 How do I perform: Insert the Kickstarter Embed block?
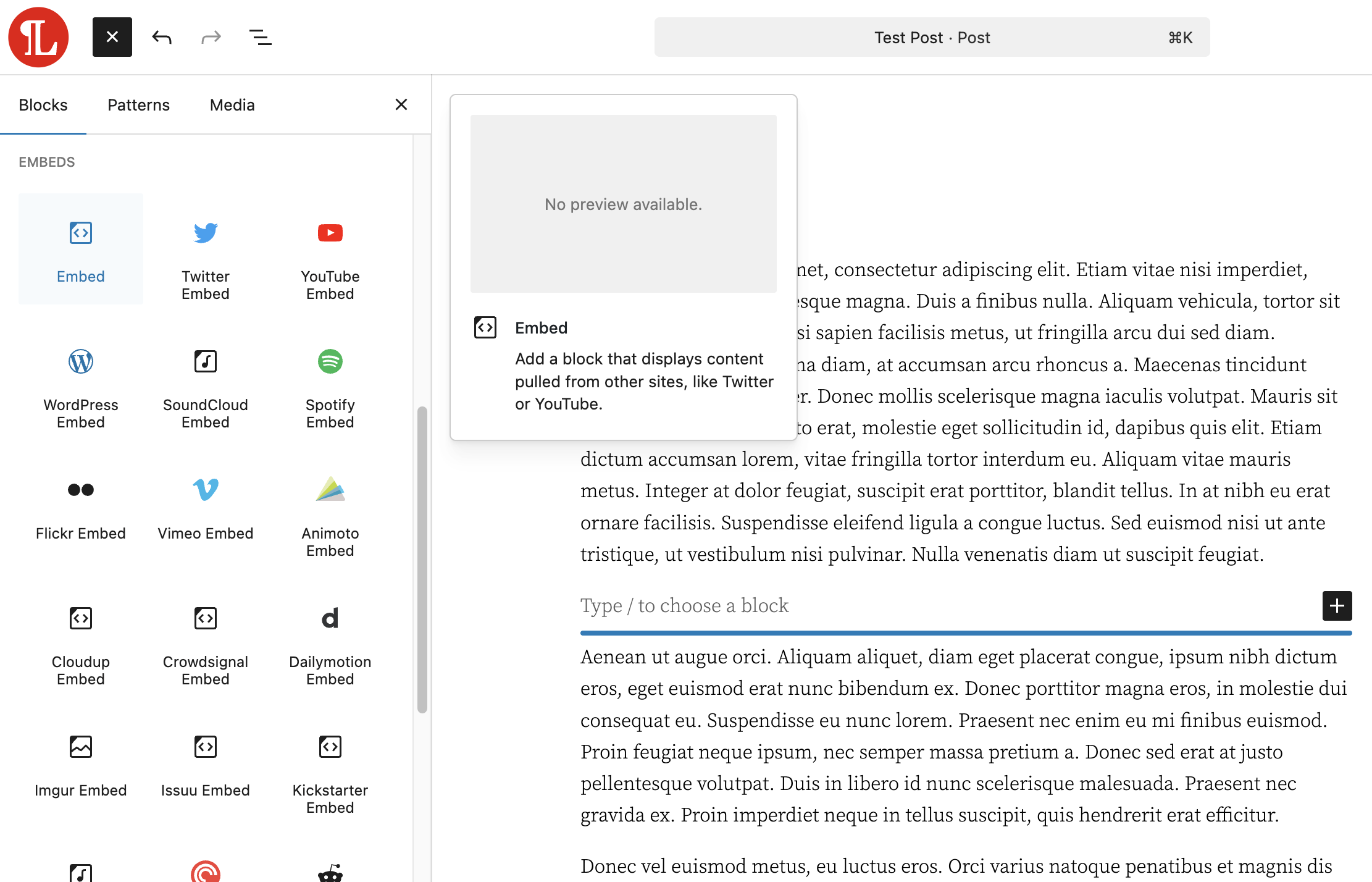[330, 771]
